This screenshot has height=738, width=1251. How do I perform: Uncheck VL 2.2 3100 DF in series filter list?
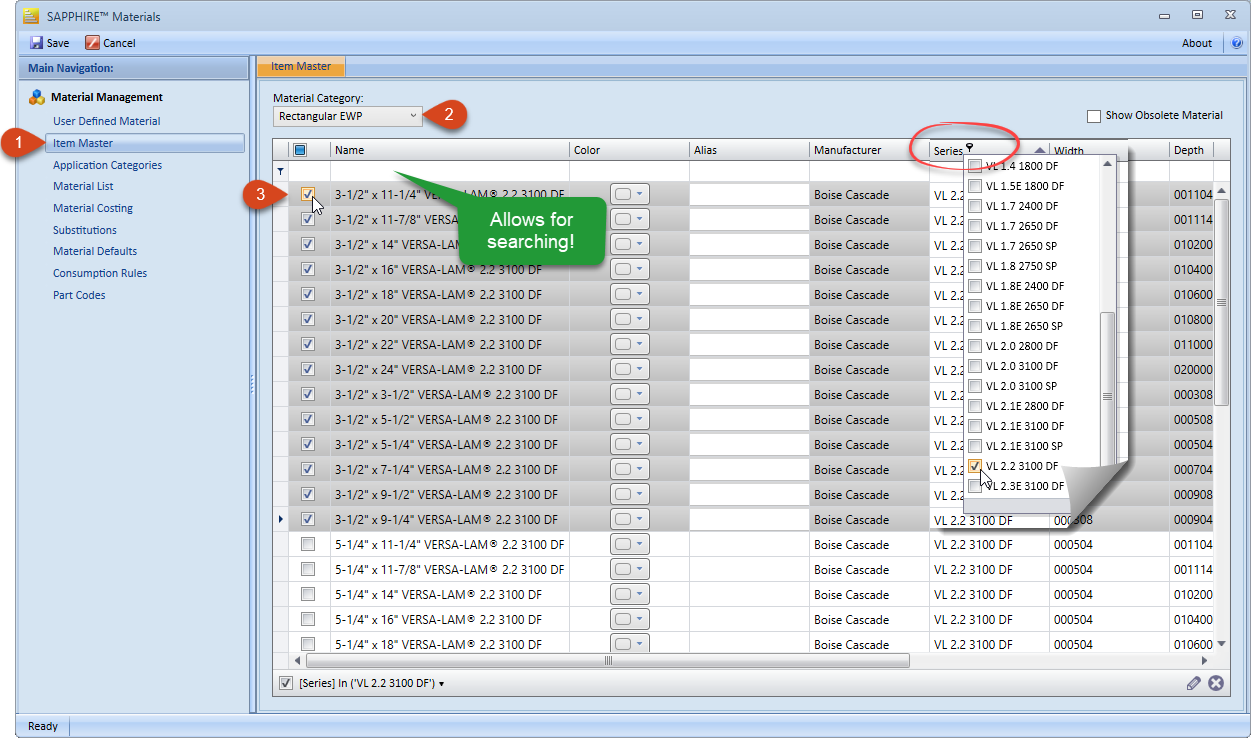click(975, 466)
